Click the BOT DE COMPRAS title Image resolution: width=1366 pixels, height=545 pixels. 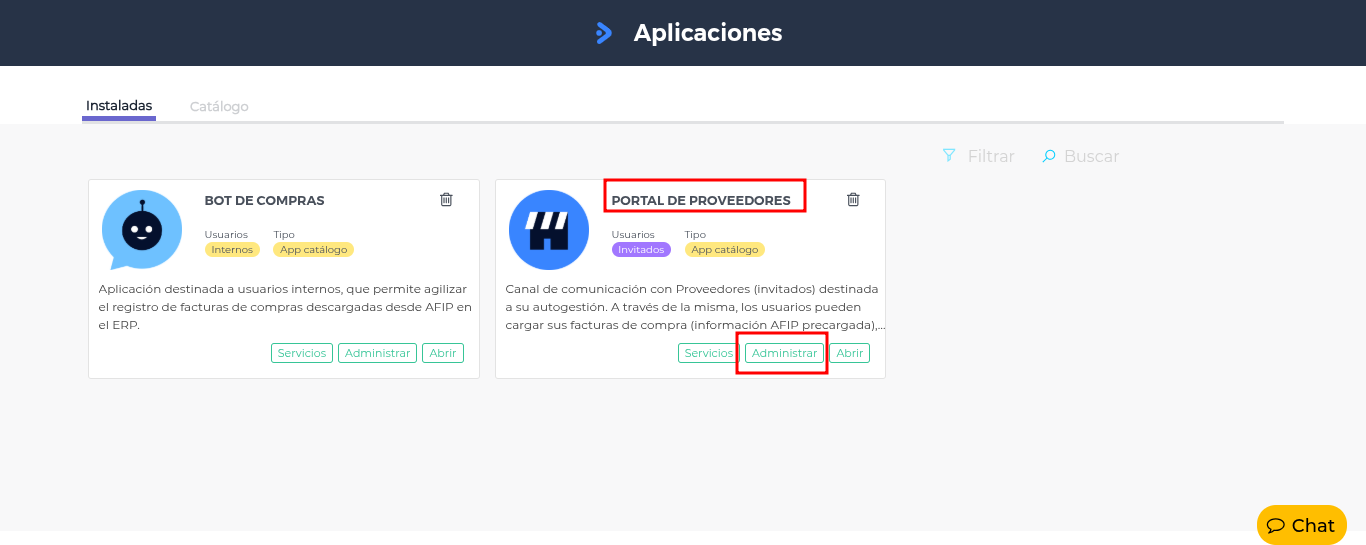[264, 200]
